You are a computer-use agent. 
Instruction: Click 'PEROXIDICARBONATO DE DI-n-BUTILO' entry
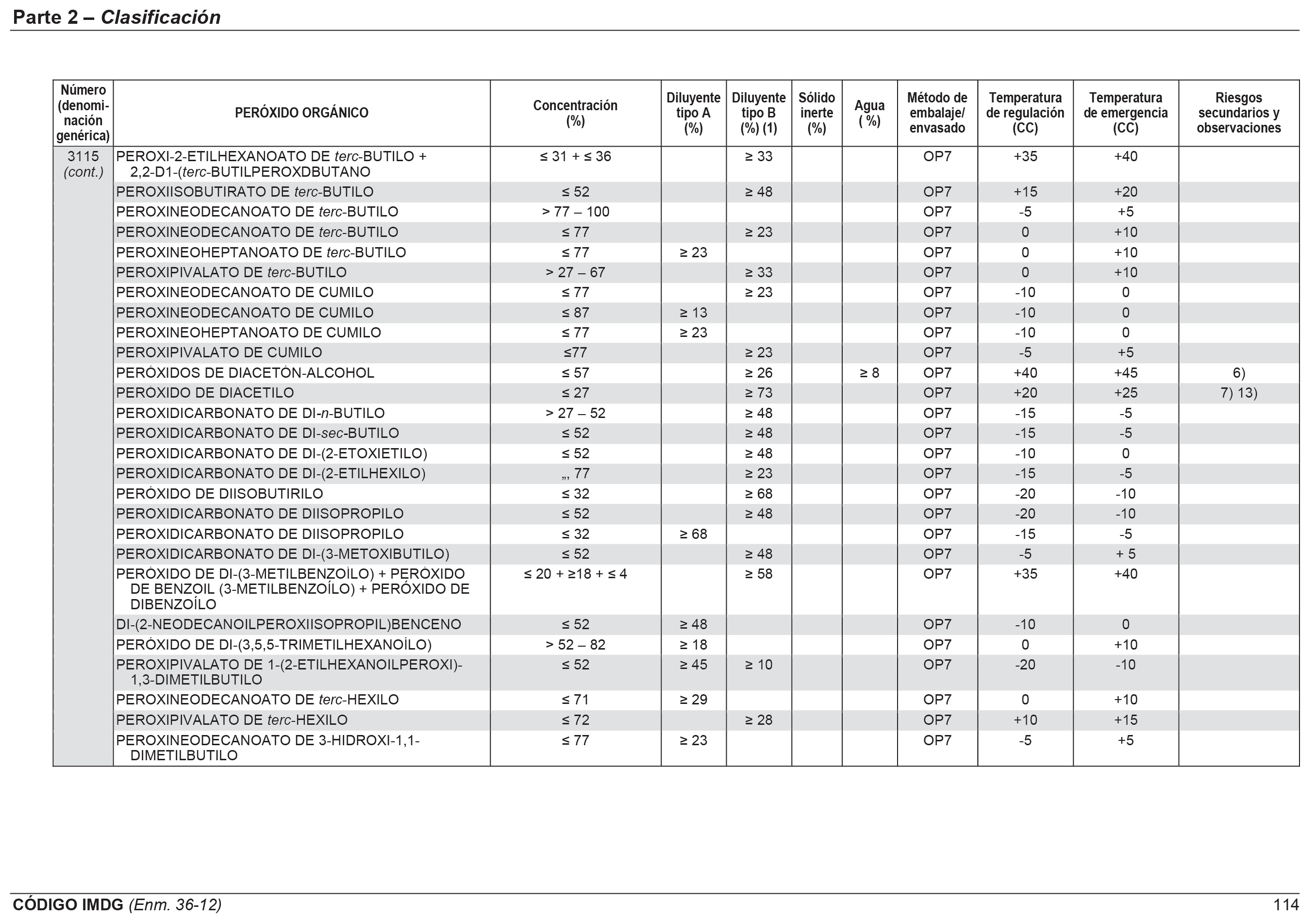[x=250, y=413]
